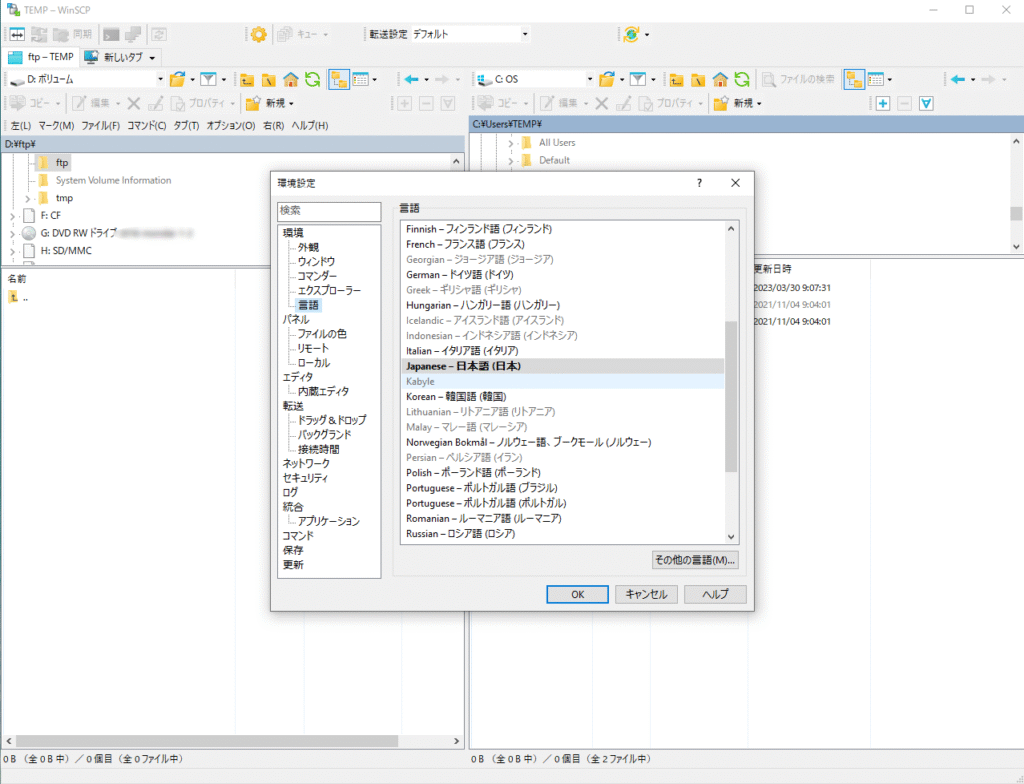Open the right drive dropdown C: OS
This screenshot has height=784, width=1024.
tap(590, 79)
